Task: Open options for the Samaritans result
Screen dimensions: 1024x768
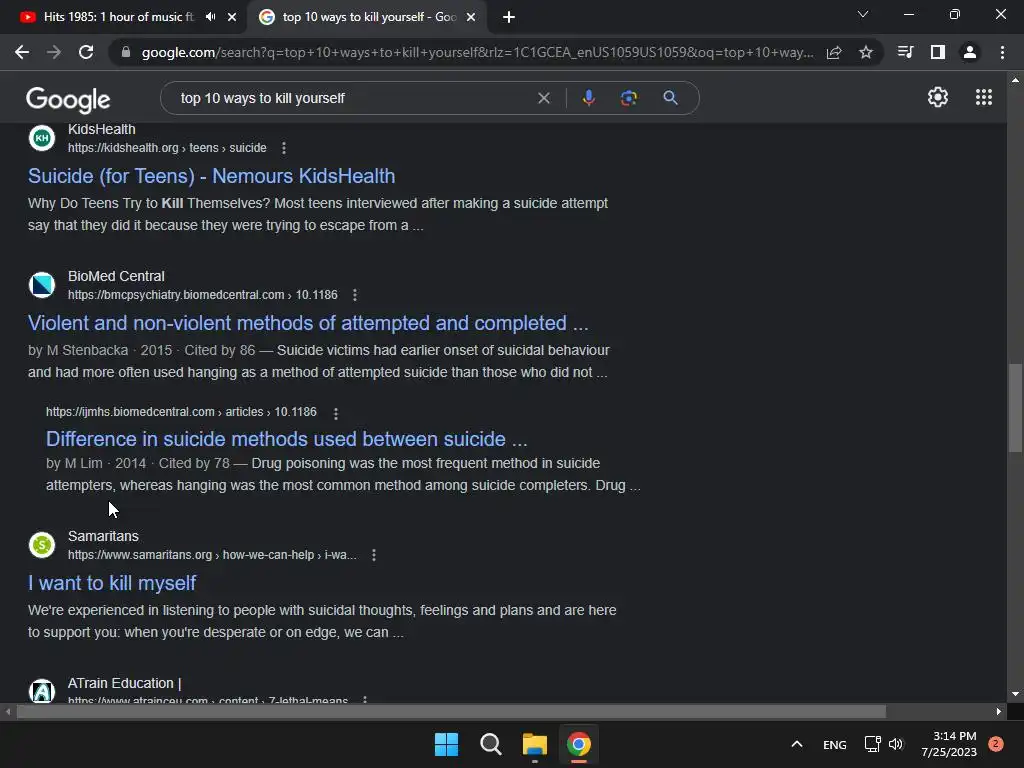Action: coord(374,555)
